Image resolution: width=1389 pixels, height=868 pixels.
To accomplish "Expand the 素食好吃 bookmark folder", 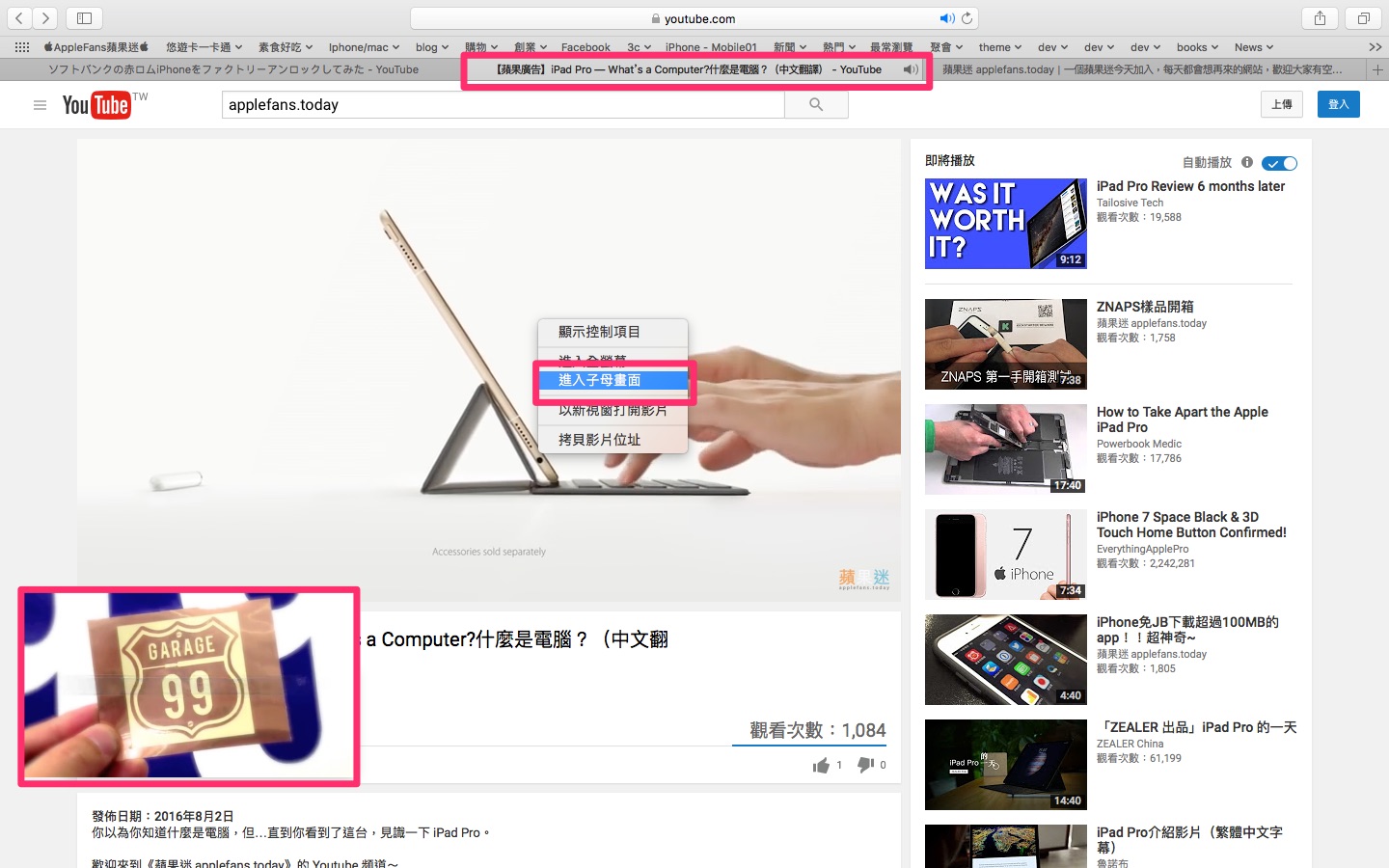I will 285,46.
